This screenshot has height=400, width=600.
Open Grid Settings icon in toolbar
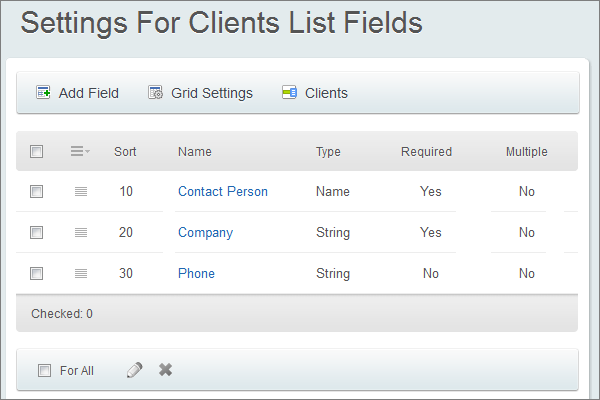(155, 93)
